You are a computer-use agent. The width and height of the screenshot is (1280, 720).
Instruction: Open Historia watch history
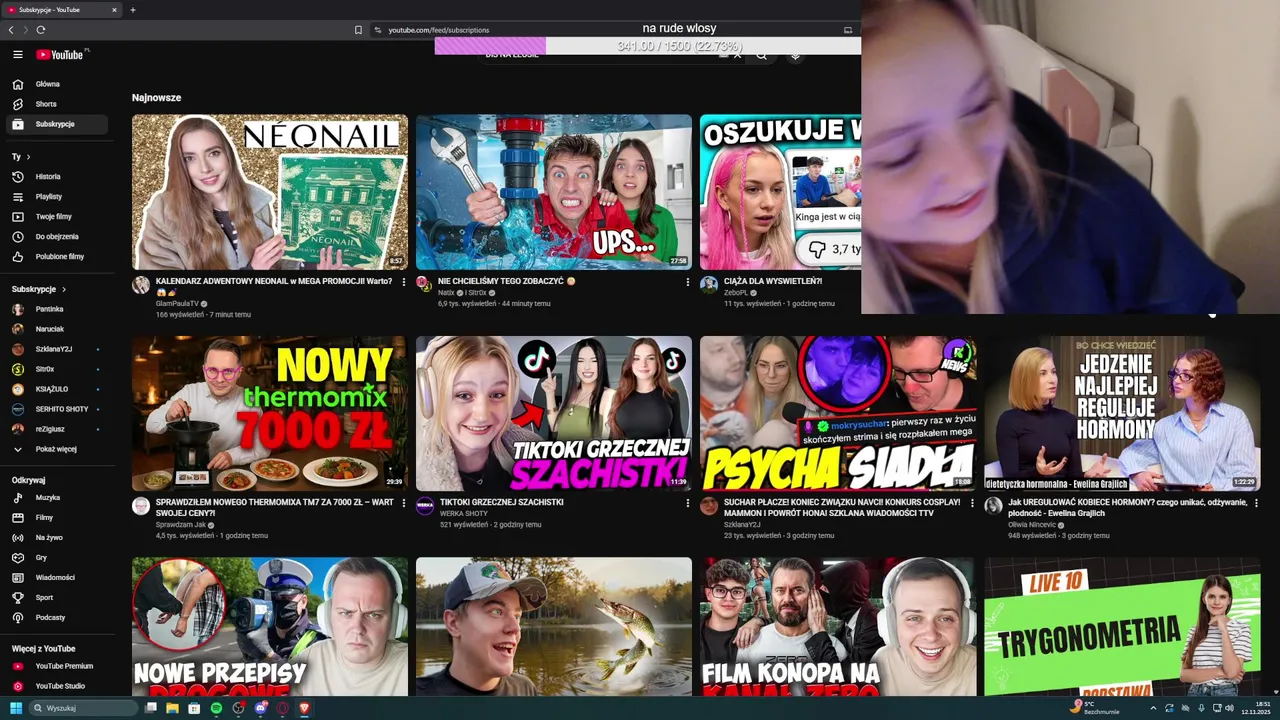(x=59, y=177)
